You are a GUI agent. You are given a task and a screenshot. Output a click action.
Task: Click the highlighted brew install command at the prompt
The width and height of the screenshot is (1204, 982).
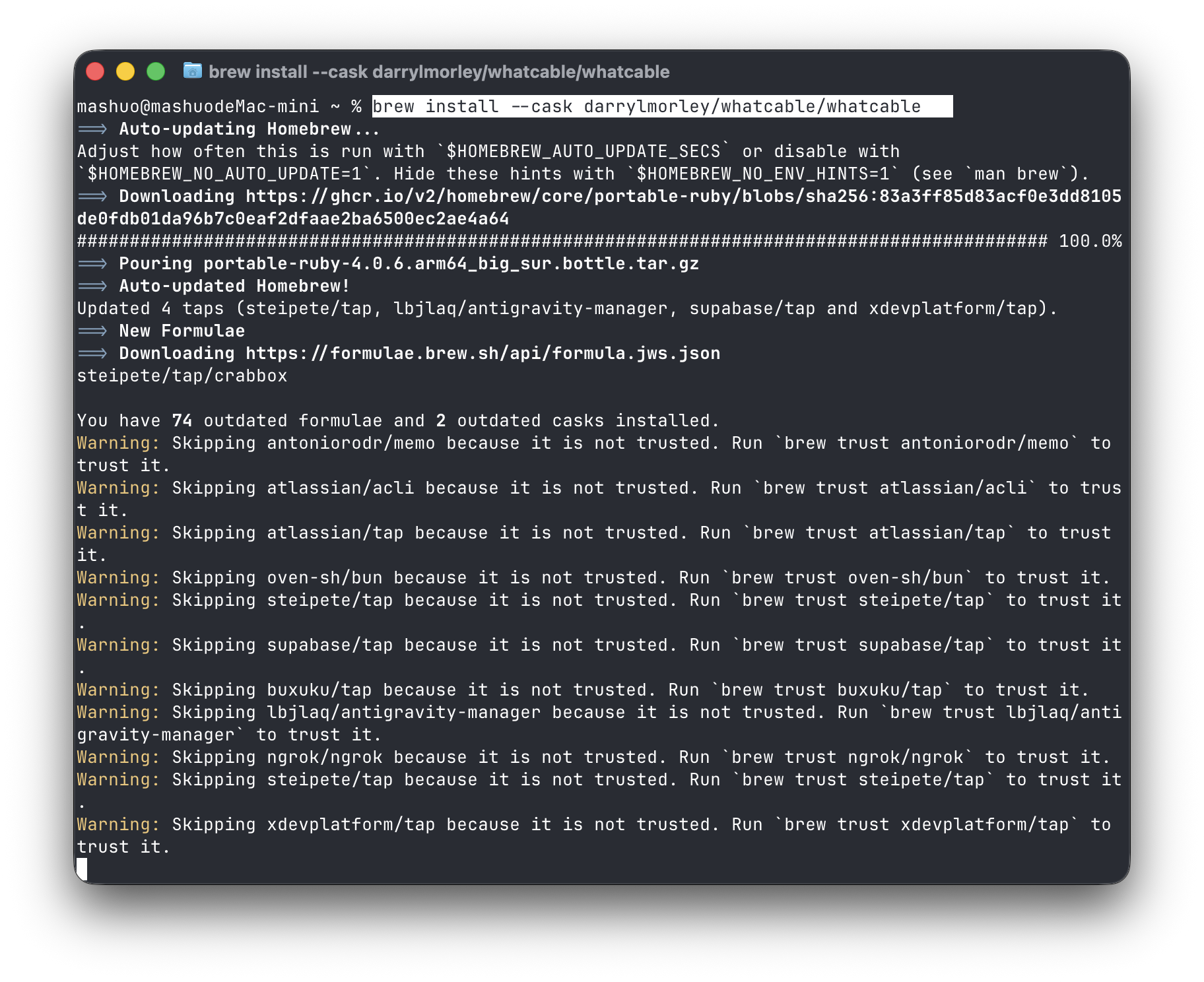(x=662, y=106)
